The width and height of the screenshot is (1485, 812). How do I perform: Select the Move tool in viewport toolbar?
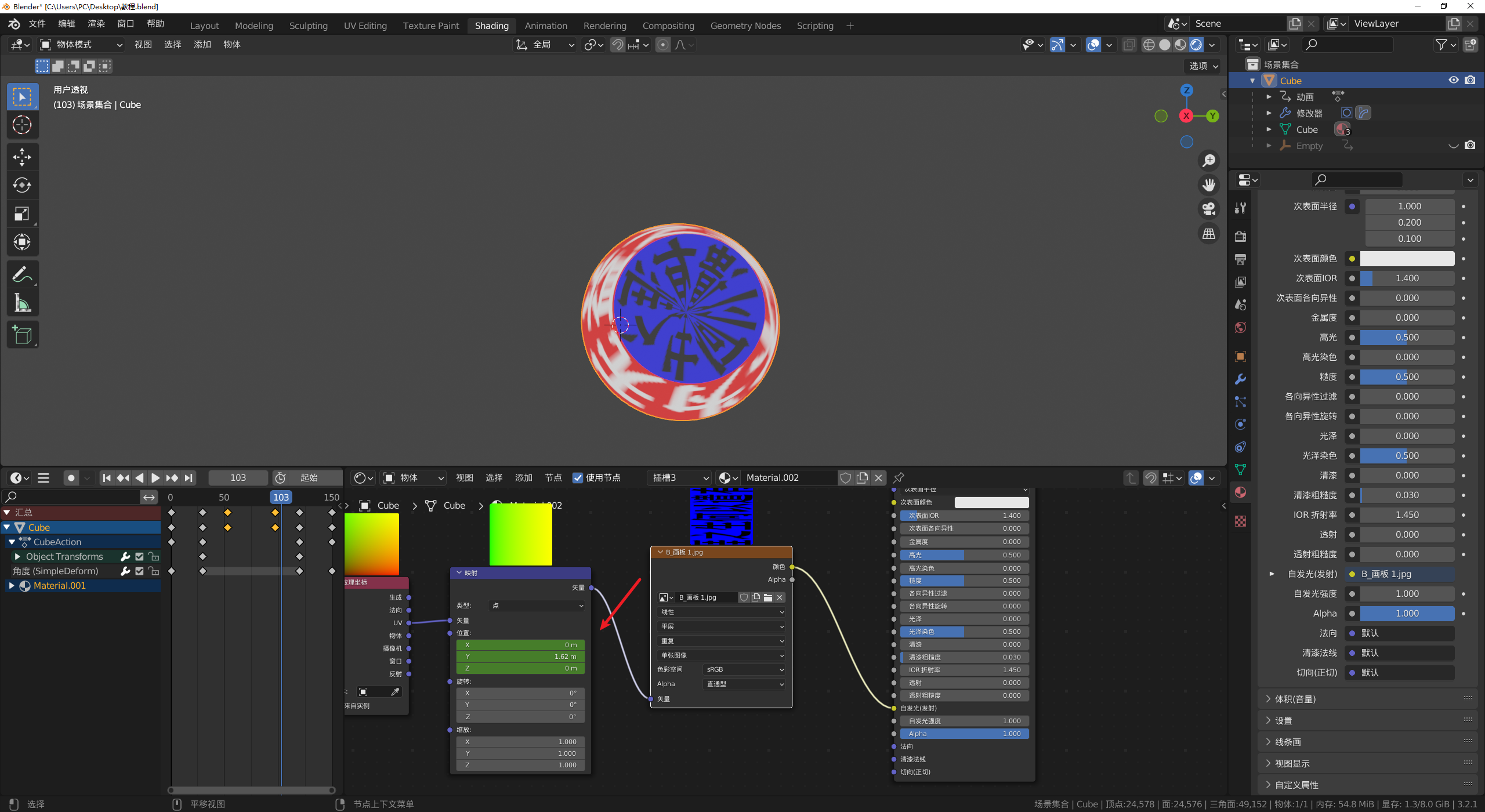22,157
